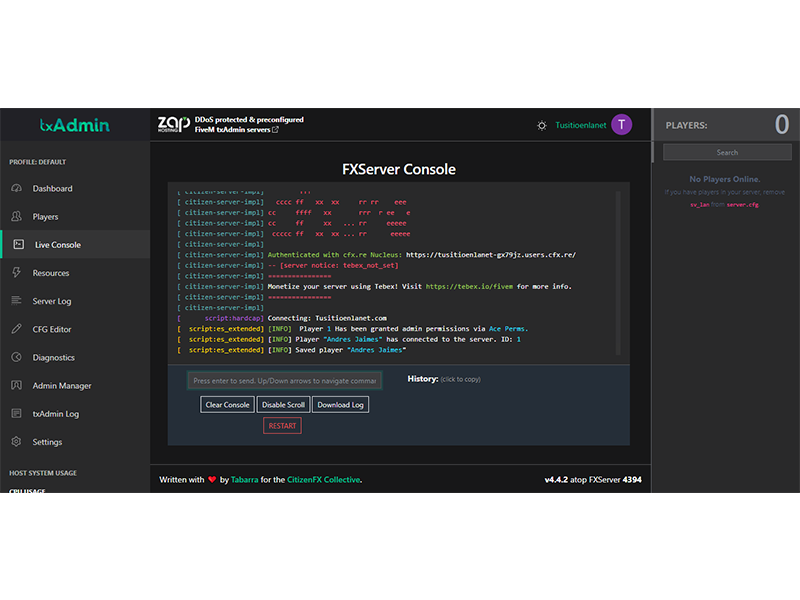Click the "tebex_not_set" server notice line
This screenshot has height=600, width=800.
point(333,265)
